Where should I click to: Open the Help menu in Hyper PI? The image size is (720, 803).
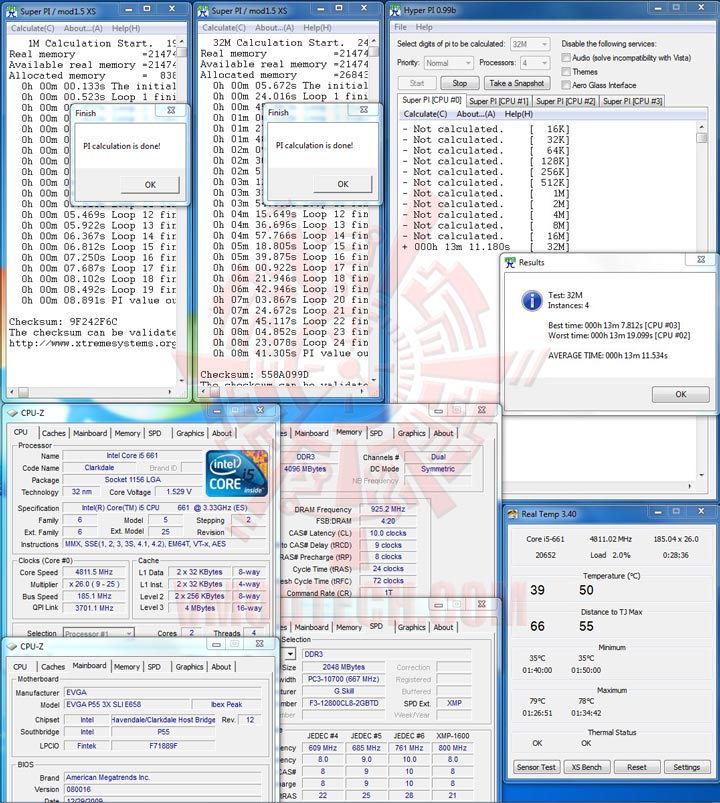pos(424,27)
